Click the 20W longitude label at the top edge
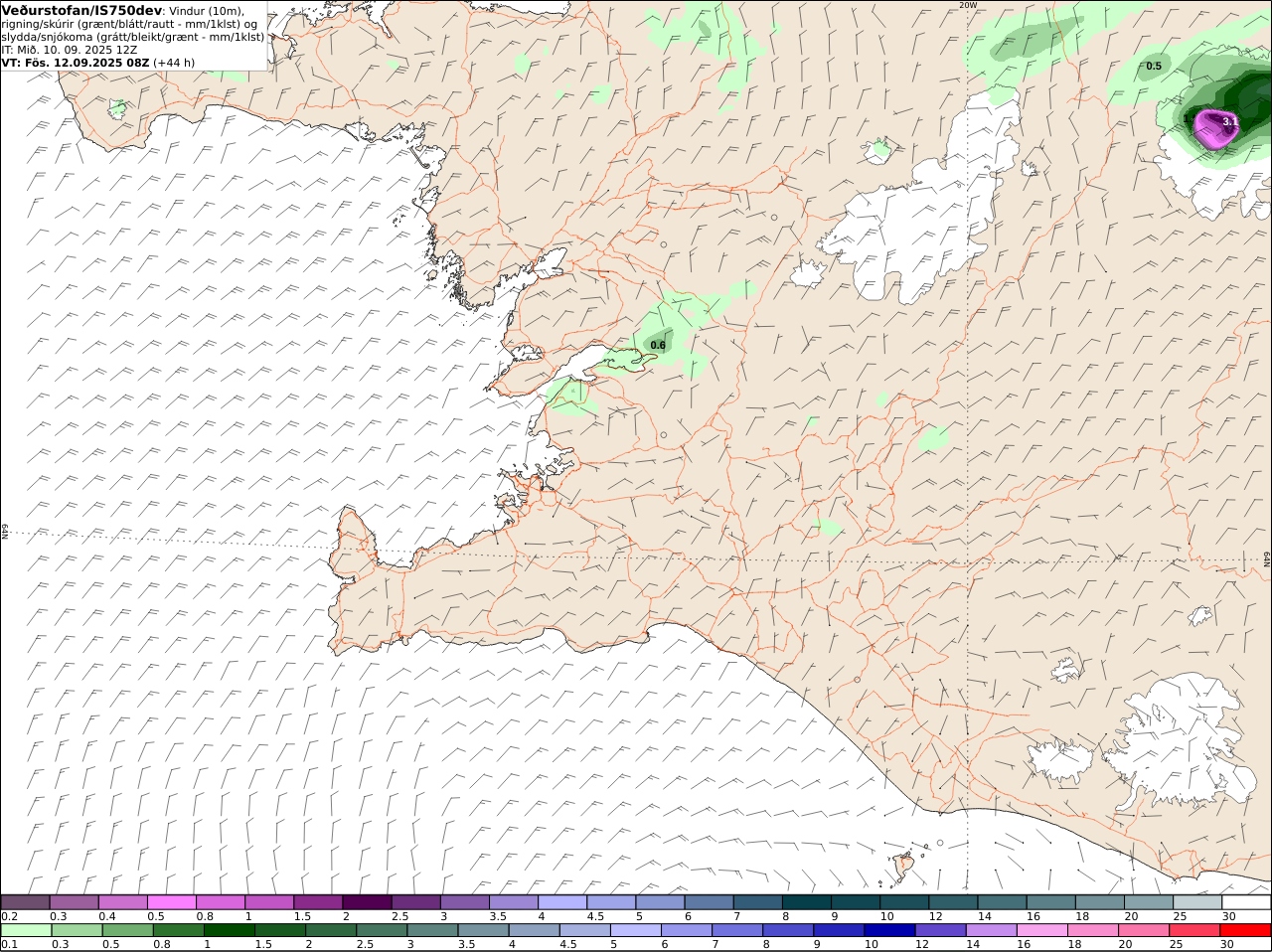Screen dimensions: 1272x952 tap(968, 5)
